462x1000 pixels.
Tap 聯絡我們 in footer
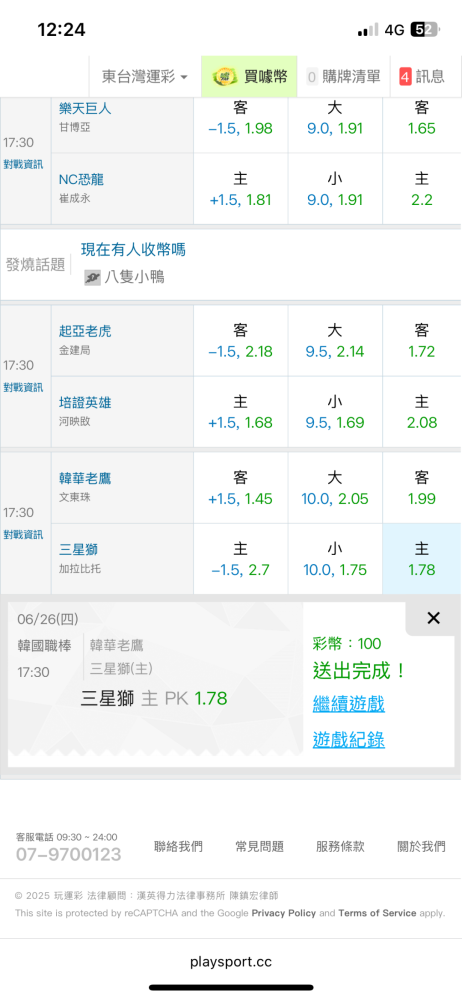[179, 846]
